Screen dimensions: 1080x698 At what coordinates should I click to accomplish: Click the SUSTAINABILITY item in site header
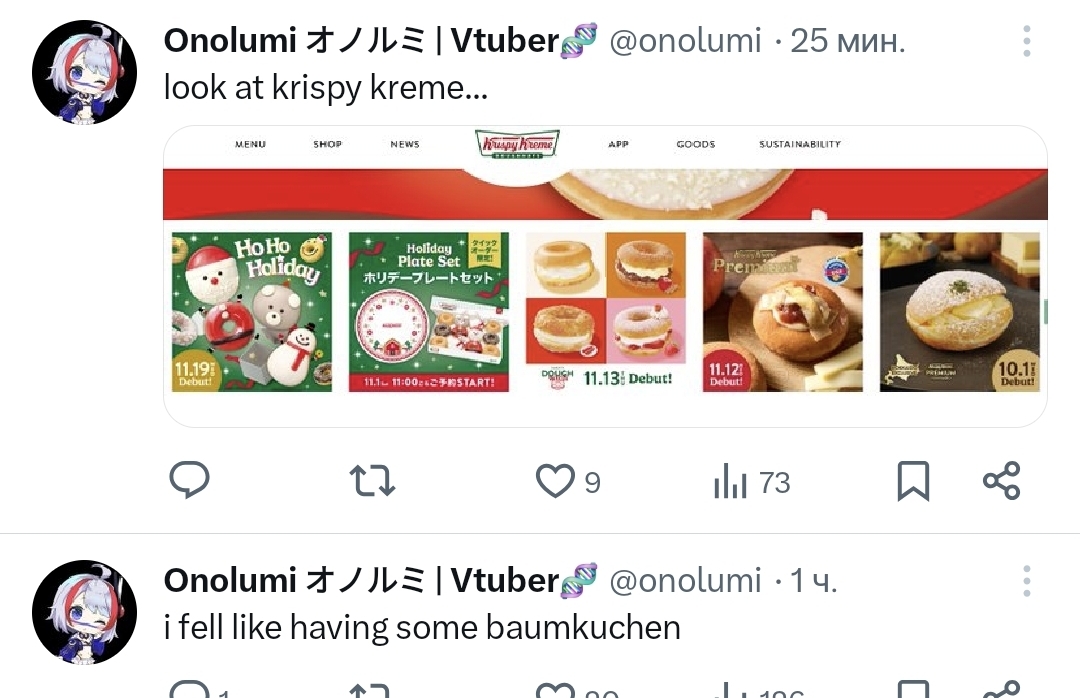[800, 144]
